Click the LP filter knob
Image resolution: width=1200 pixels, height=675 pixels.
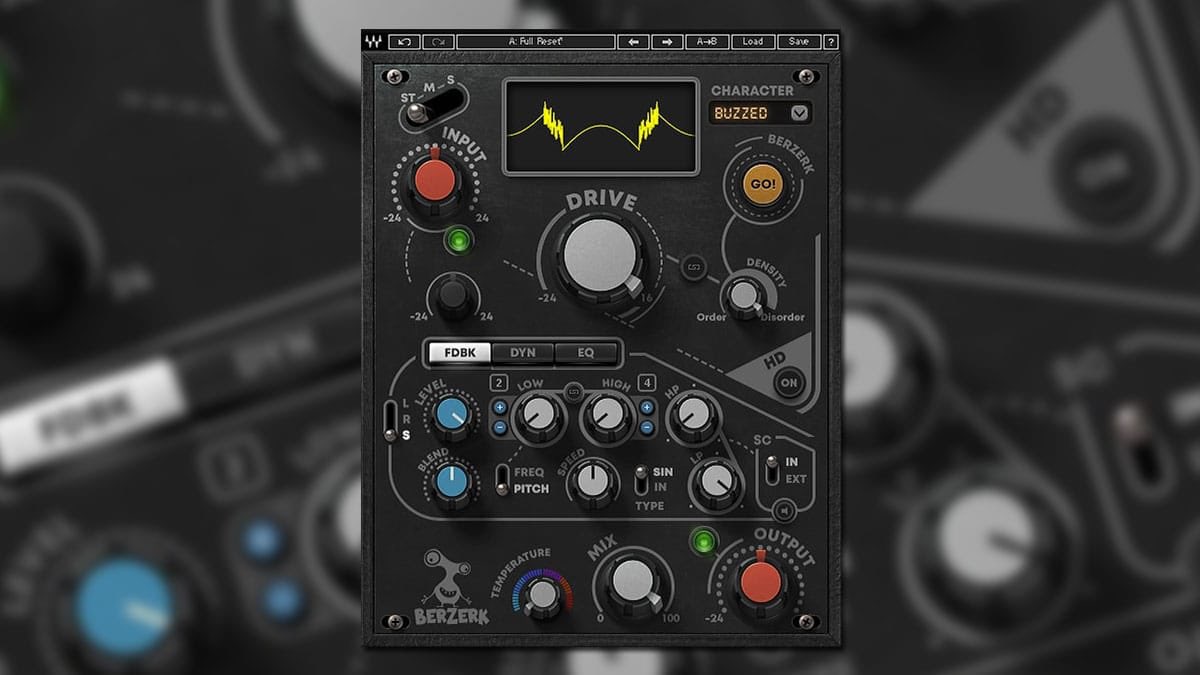click(x=717, y=483)
